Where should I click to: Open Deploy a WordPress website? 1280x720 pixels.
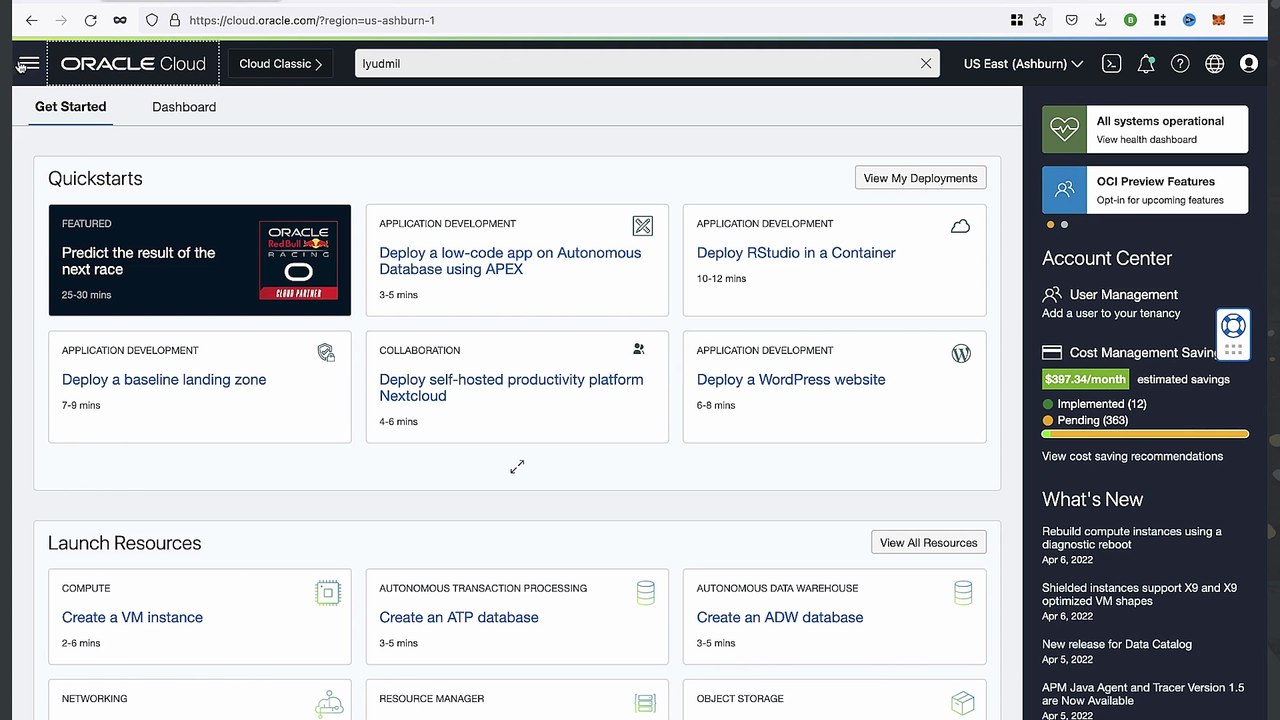coord(791,380)
